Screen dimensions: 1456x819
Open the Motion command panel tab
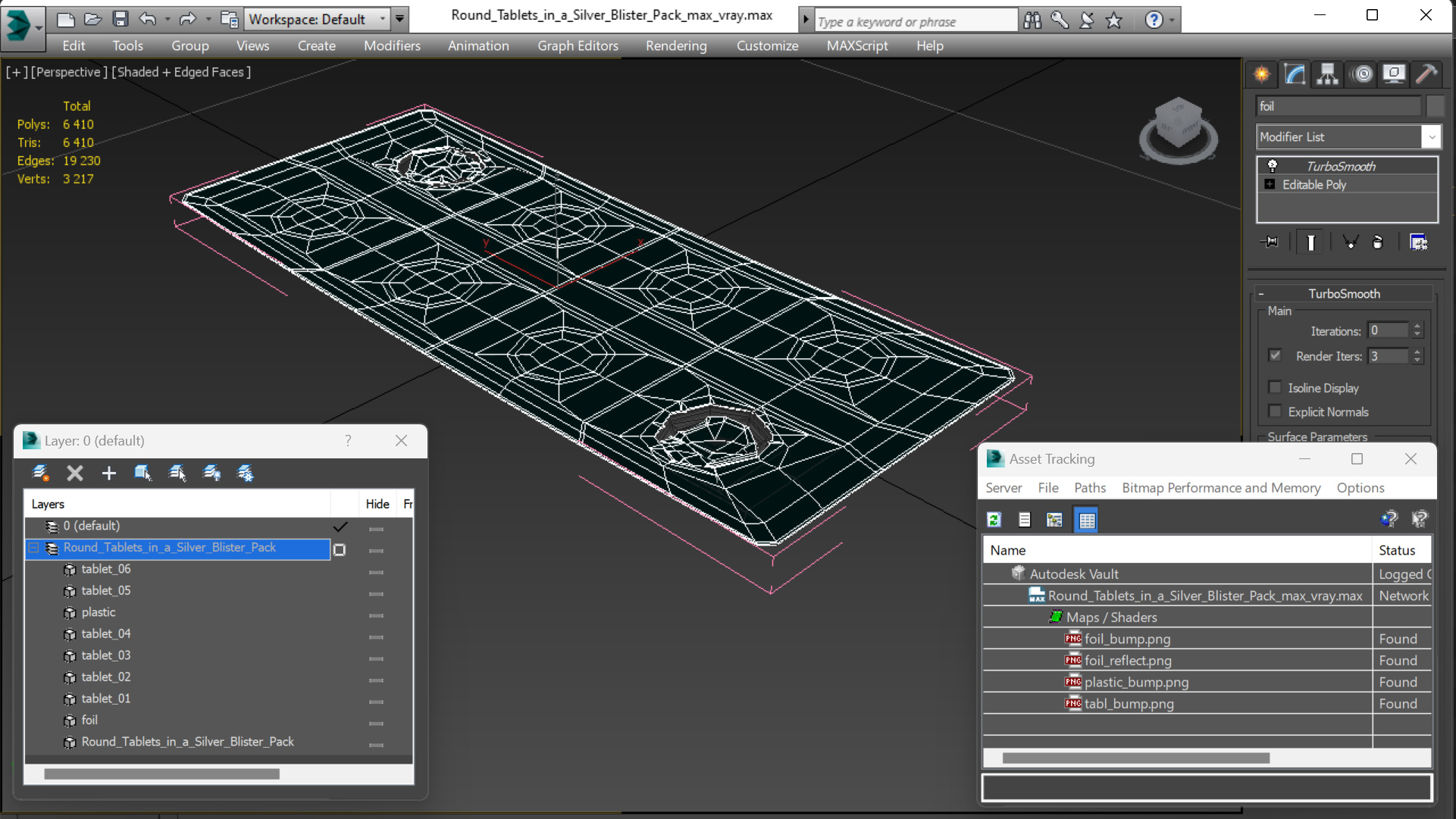coord(1362,74)
